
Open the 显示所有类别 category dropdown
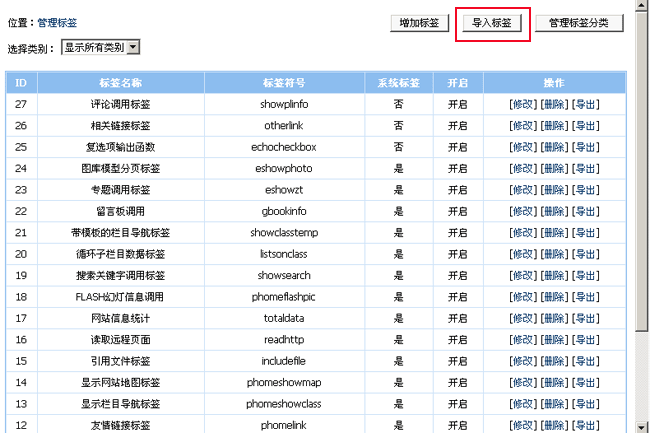[101, 47]
